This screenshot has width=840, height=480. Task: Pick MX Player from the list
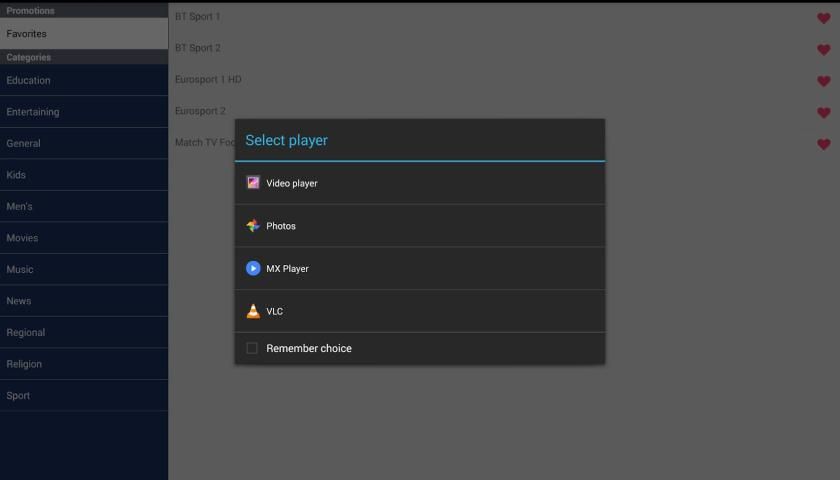(420, 269)
